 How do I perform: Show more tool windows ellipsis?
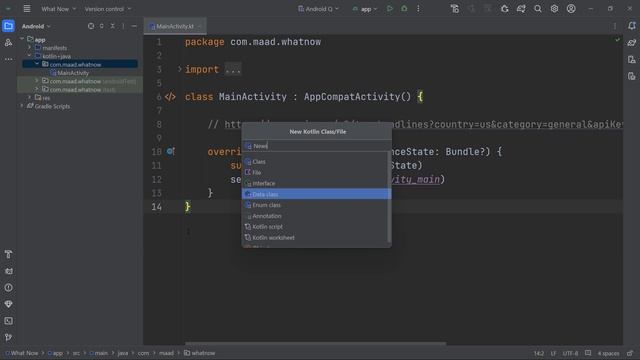point(8,59)
